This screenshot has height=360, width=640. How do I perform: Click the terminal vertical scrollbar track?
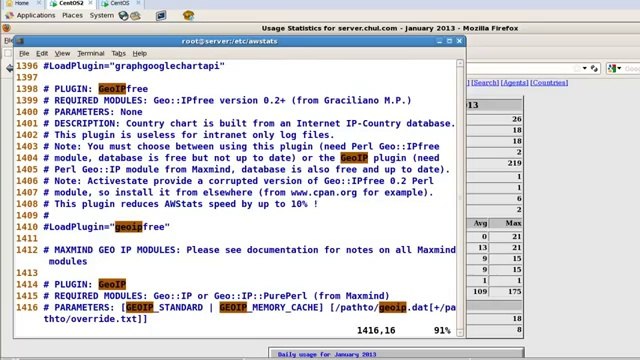pos(460,198)
